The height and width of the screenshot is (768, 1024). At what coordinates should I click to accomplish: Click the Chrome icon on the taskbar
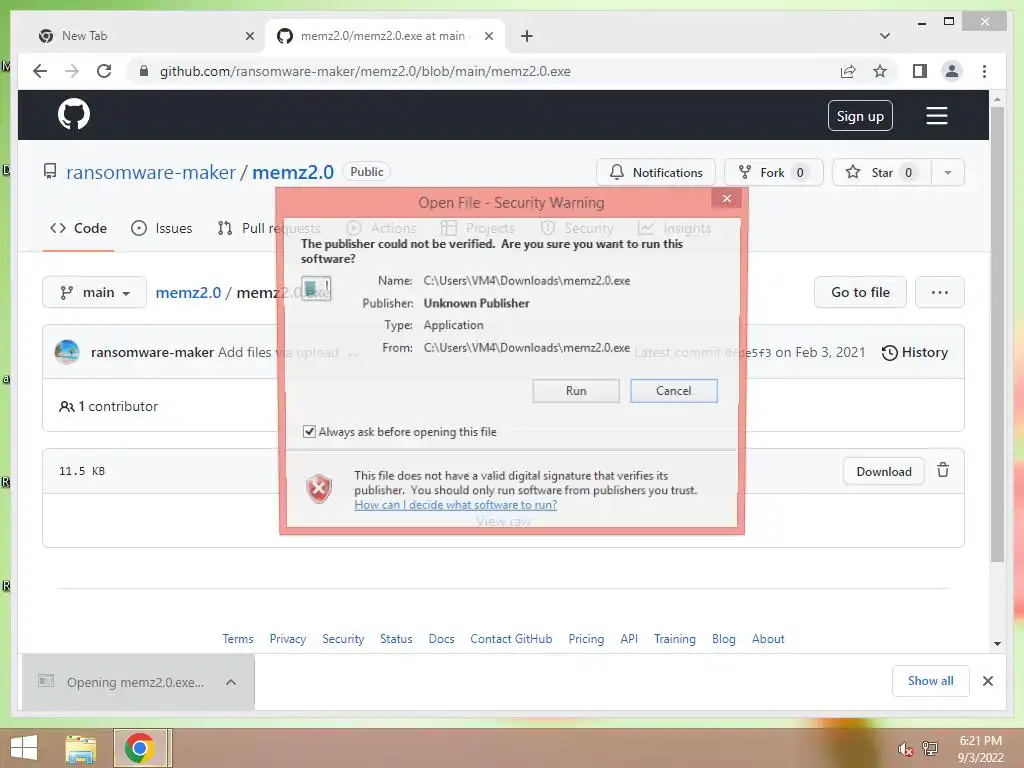coord(140,748)
